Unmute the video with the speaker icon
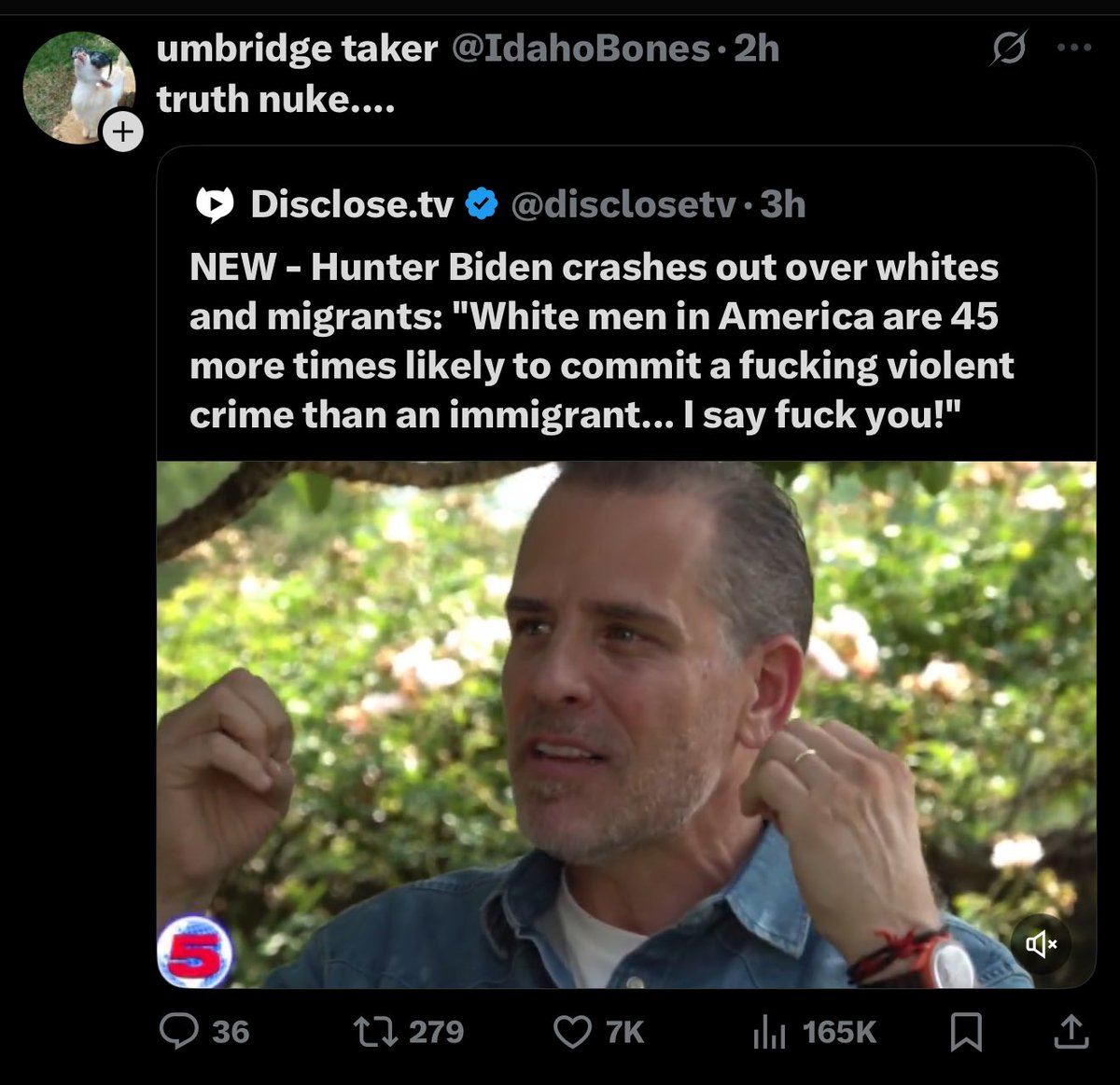1120x1085 pixels. (x=1041, y=945)
